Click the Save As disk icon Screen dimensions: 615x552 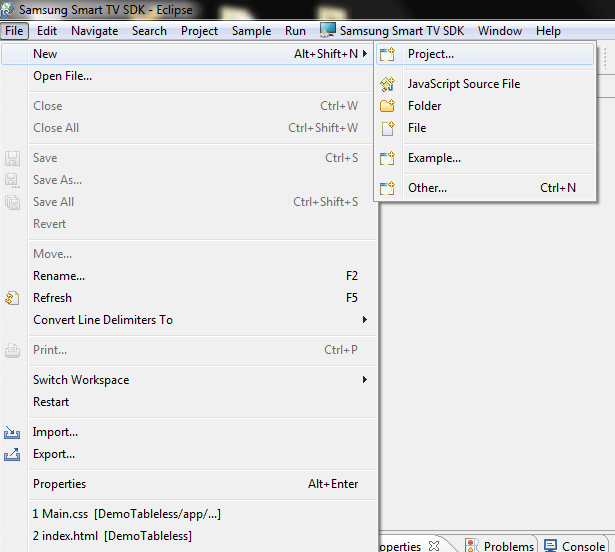click(12, 180)
